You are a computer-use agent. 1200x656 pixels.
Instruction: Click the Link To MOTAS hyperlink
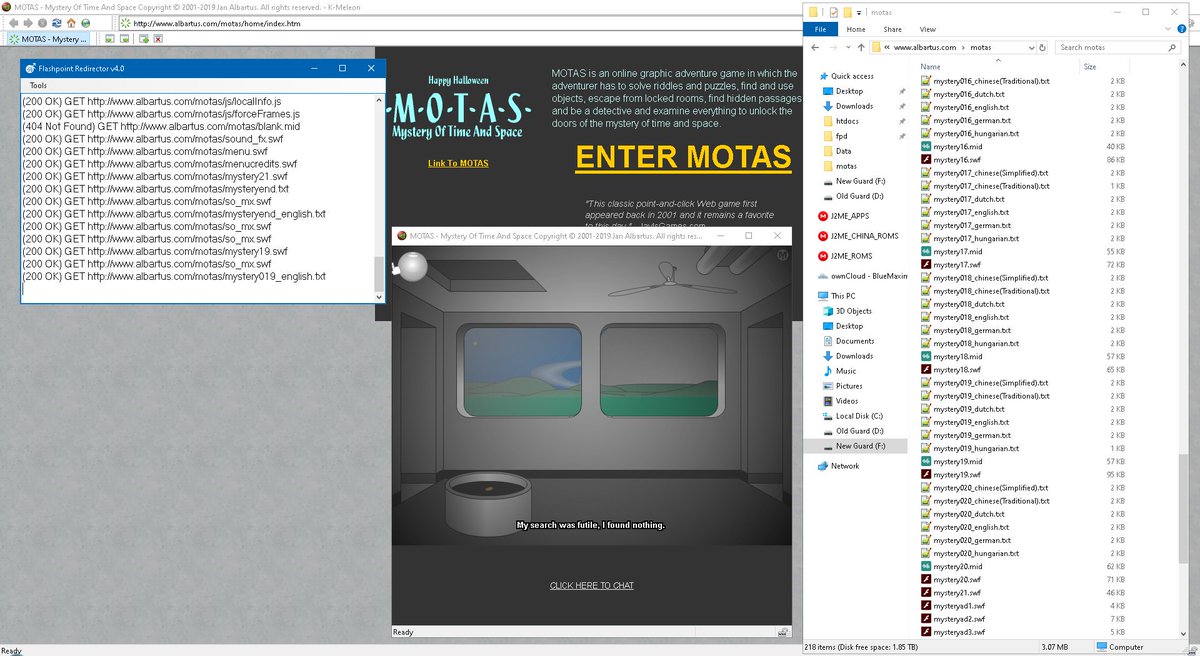pos(458,163)
